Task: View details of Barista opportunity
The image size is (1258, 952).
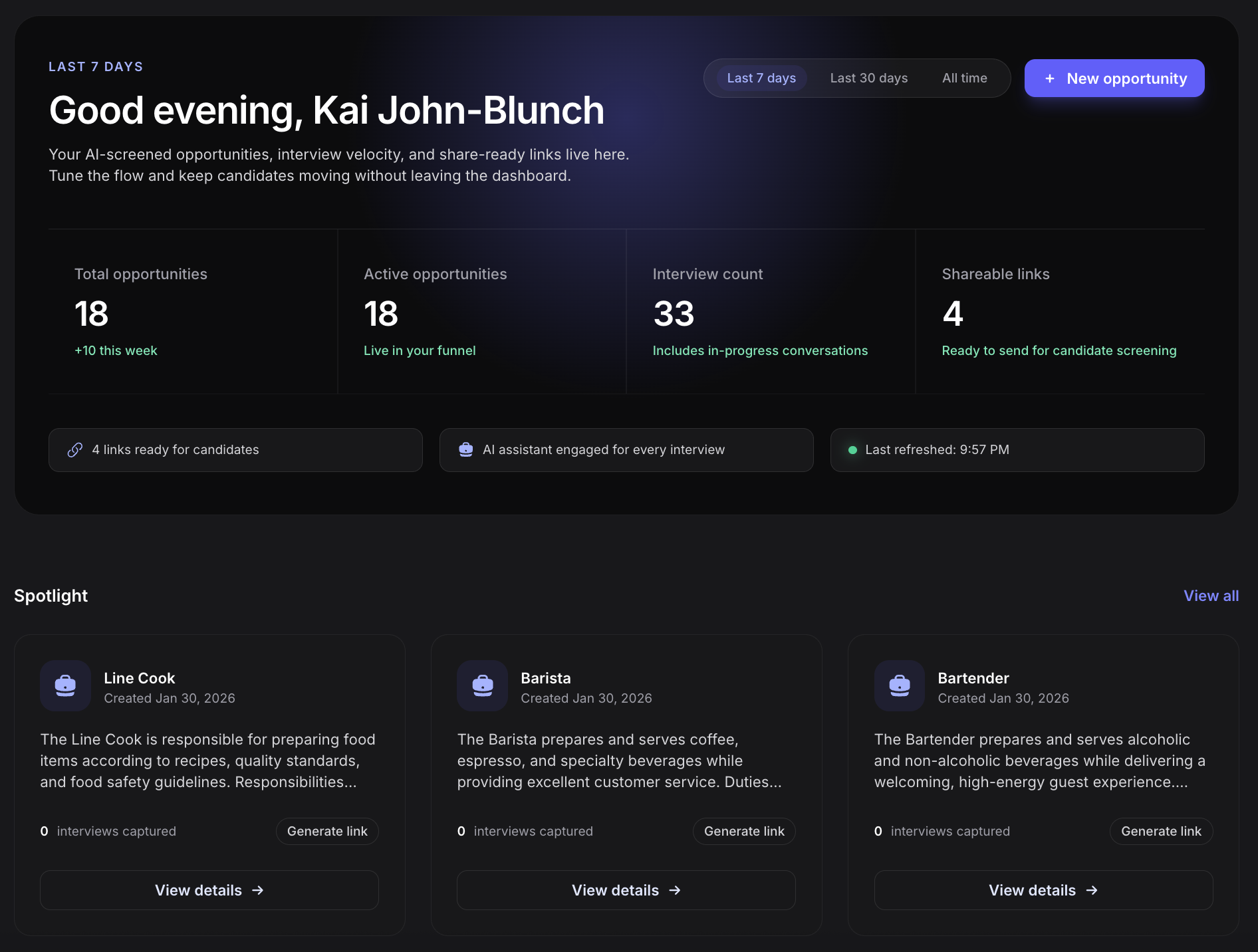Action: tap(626, 890)
